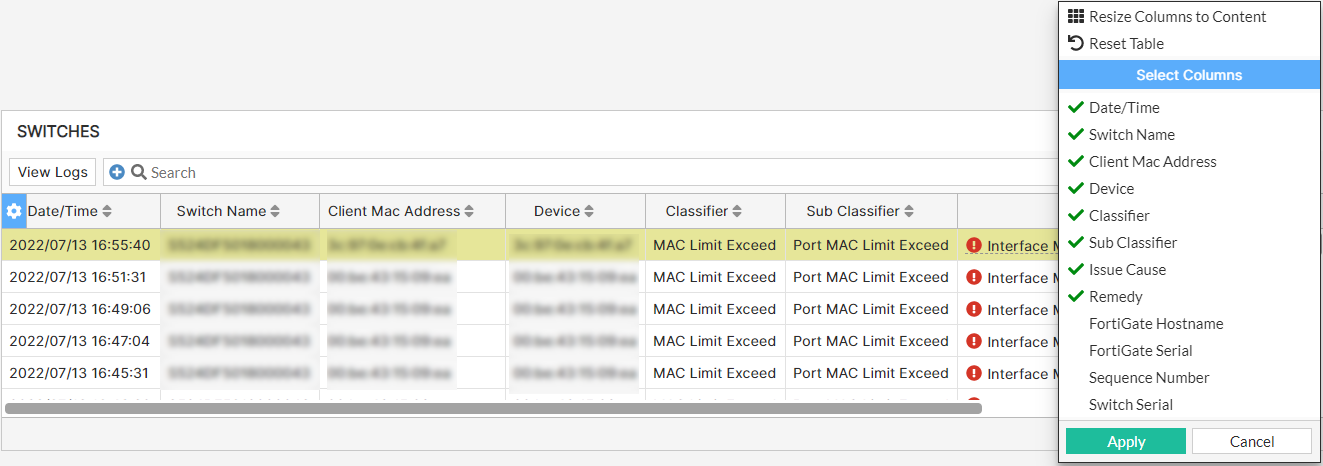Click the add filter plus icon
The width and height of the screenshot is (1323, 466).
pyautogui.click(x=117, y=172)
